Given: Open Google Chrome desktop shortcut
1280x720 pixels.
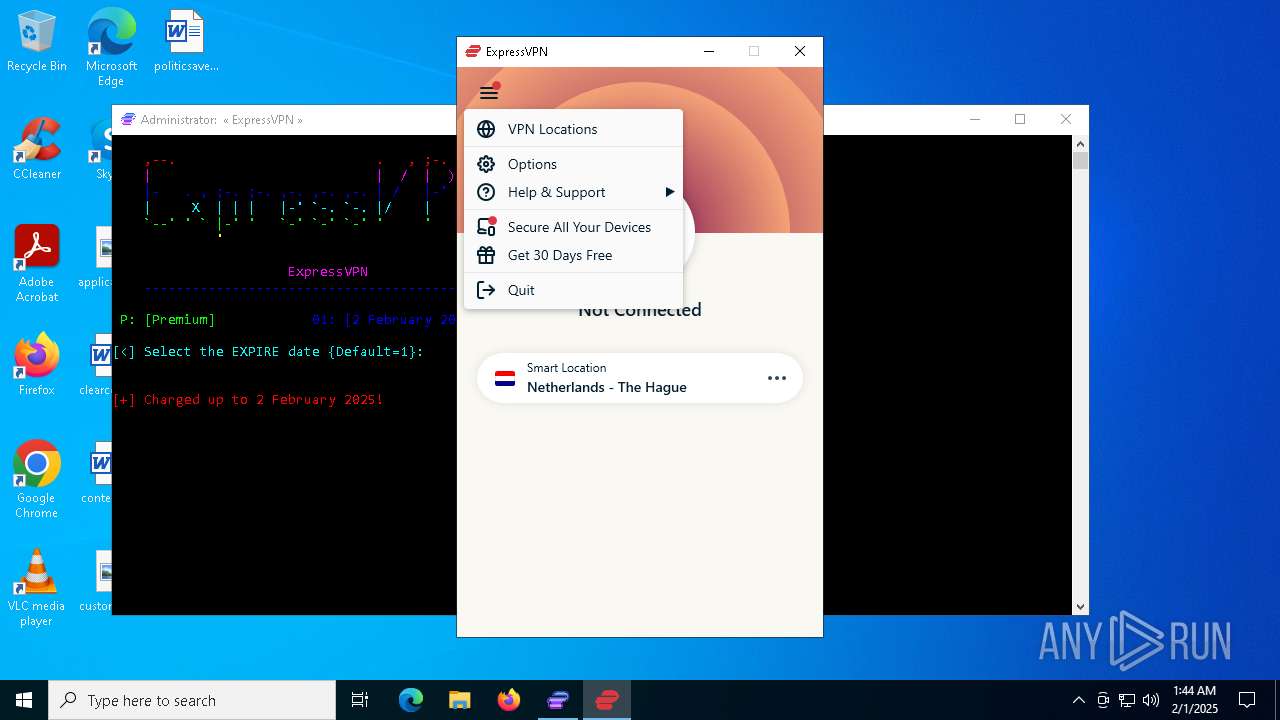Looking at the screenshot, I should (37, 480).
